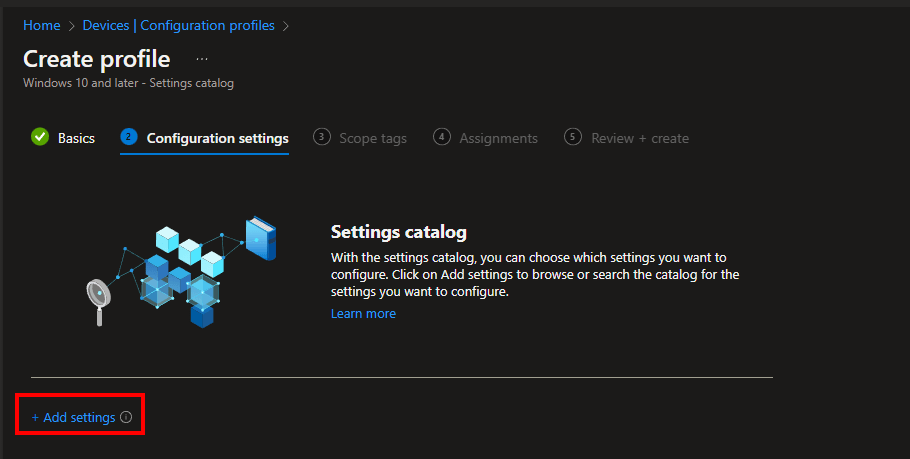The width and height of the screenshot is (910, 459).
Task: Jump to the Review + create tab
Action: click(x=639, y=138)
